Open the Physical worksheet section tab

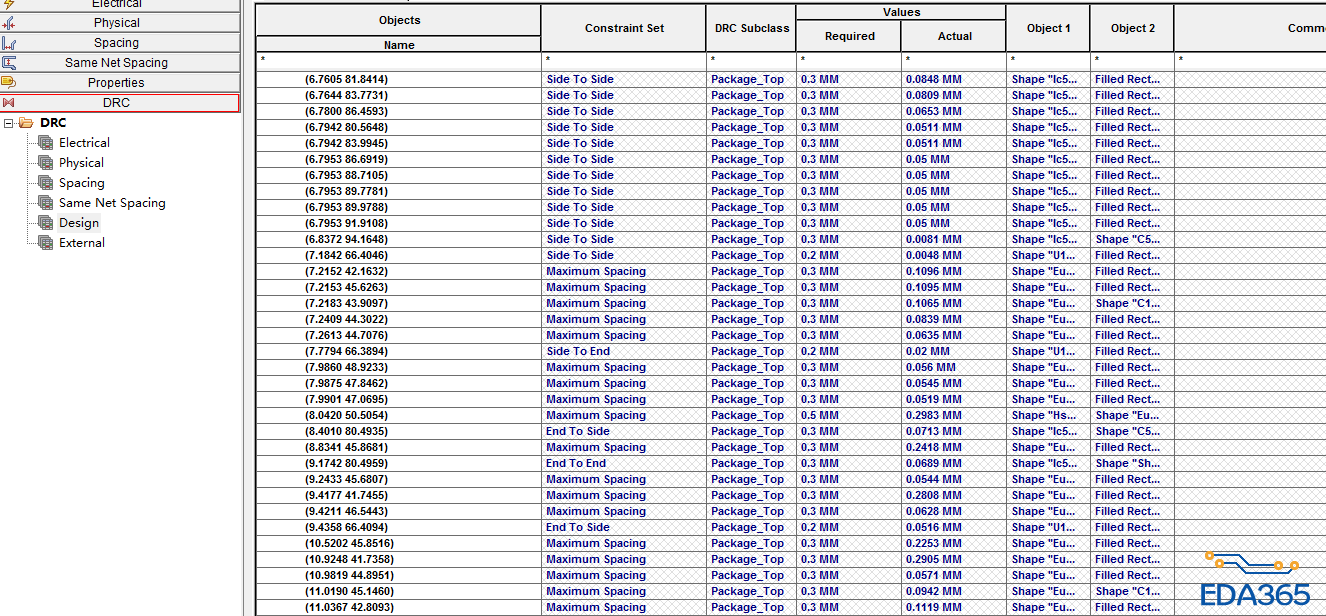120,22
